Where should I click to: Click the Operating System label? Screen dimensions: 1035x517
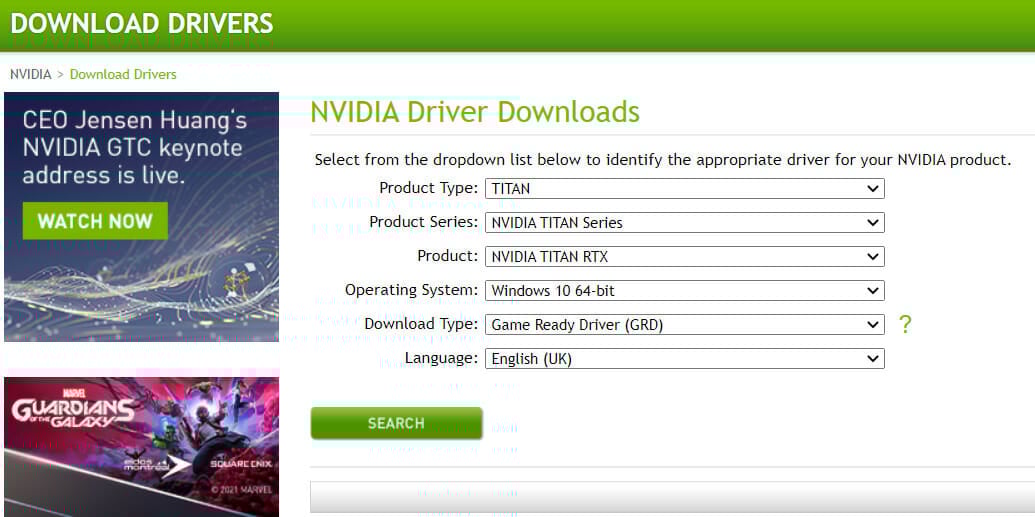(411, 291)
